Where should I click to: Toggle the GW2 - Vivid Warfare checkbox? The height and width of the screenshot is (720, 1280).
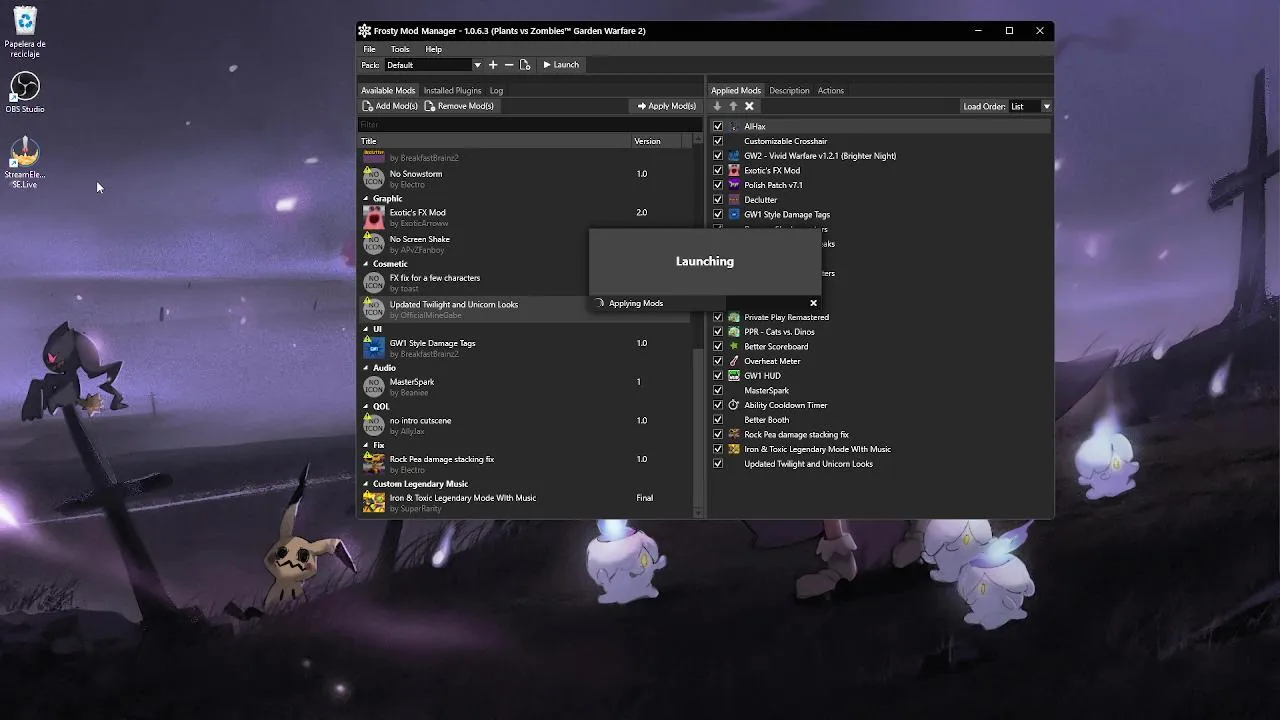[x=718, y=156]
